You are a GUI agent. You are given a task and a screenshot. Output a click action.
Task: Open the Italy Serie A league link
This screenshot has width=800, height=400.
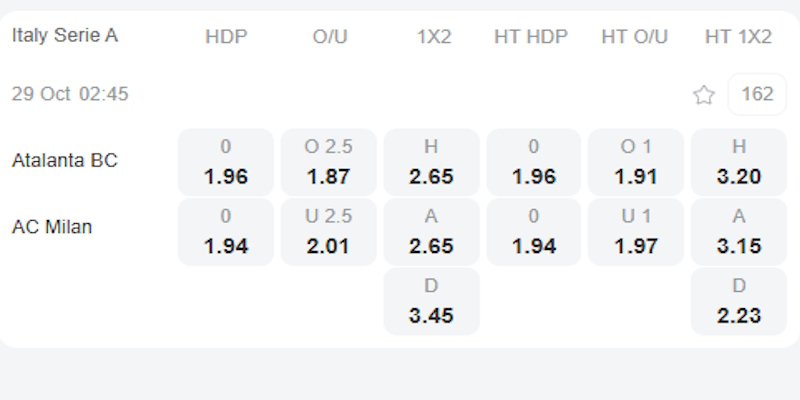[65, 36]
